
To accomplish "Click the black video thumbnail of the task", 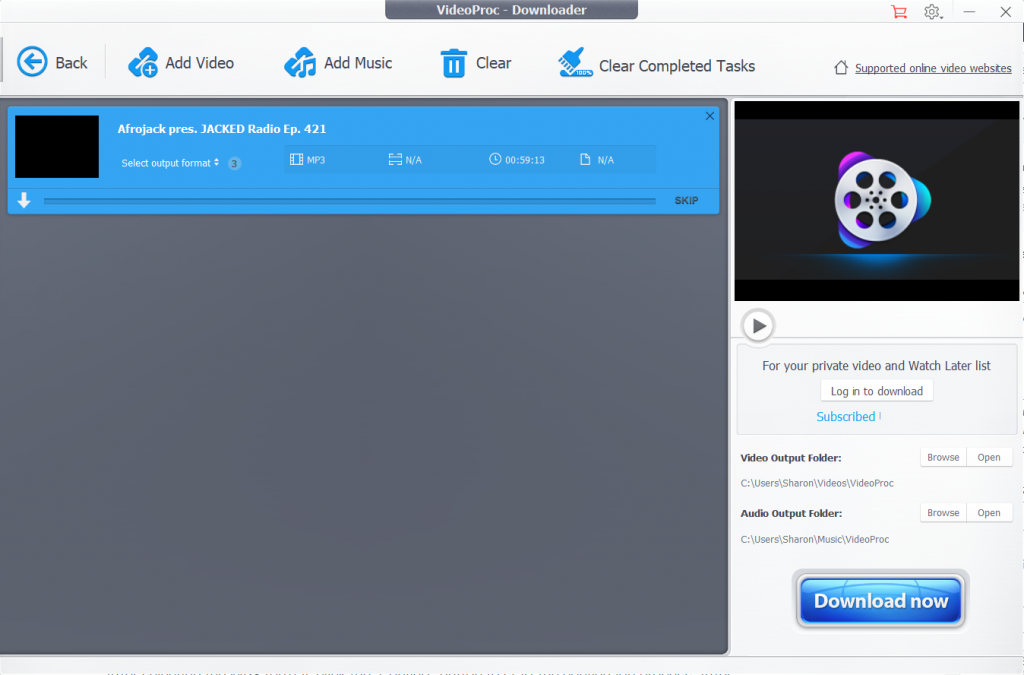I will 57,147.
